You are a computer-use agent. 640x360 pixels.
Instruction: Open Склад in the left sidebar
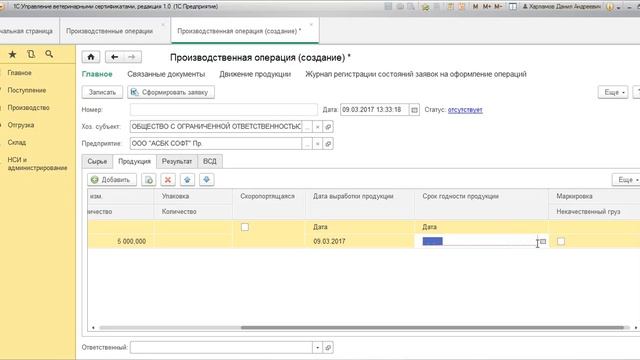pos(16,142)
